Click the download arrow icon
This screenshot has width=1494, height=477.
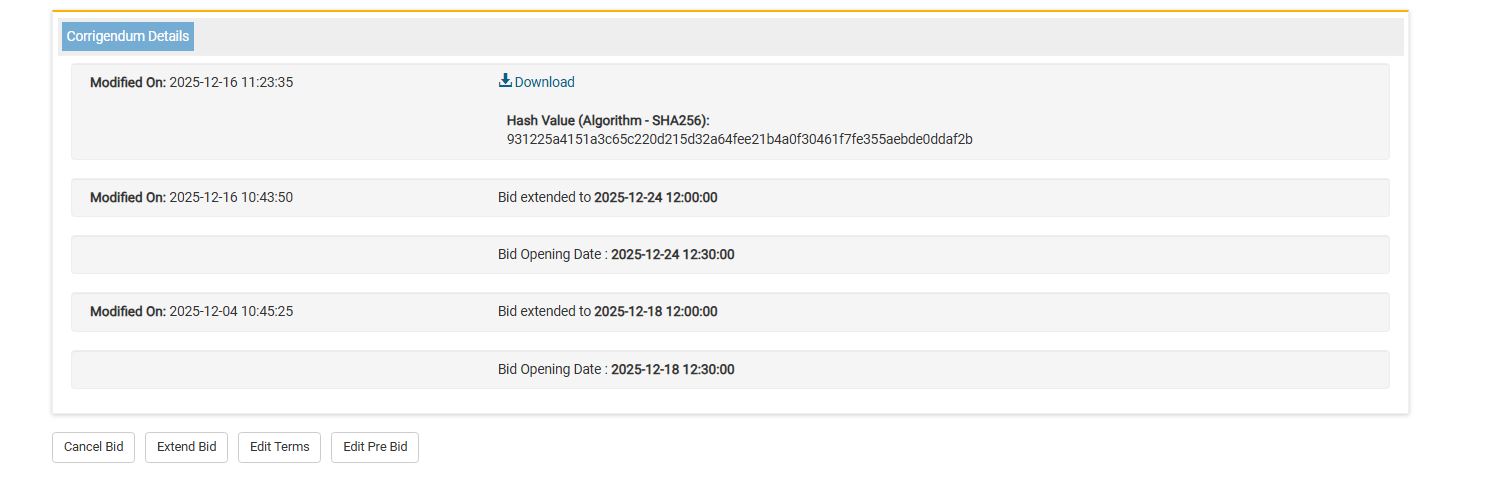505,81
